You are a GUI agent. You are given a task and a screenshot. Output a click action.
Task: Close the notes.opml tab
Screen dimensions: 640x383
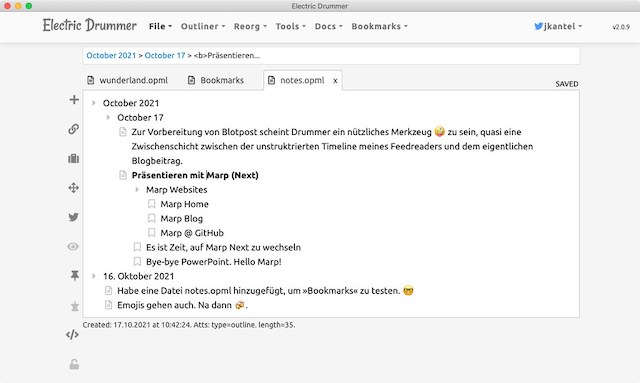click(335, 81)
